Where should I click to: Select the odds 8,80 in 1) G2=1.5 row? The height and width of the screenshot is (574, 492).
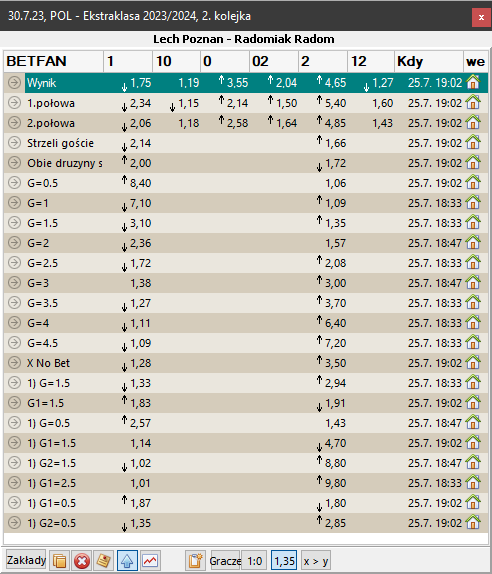coord(335,463)
